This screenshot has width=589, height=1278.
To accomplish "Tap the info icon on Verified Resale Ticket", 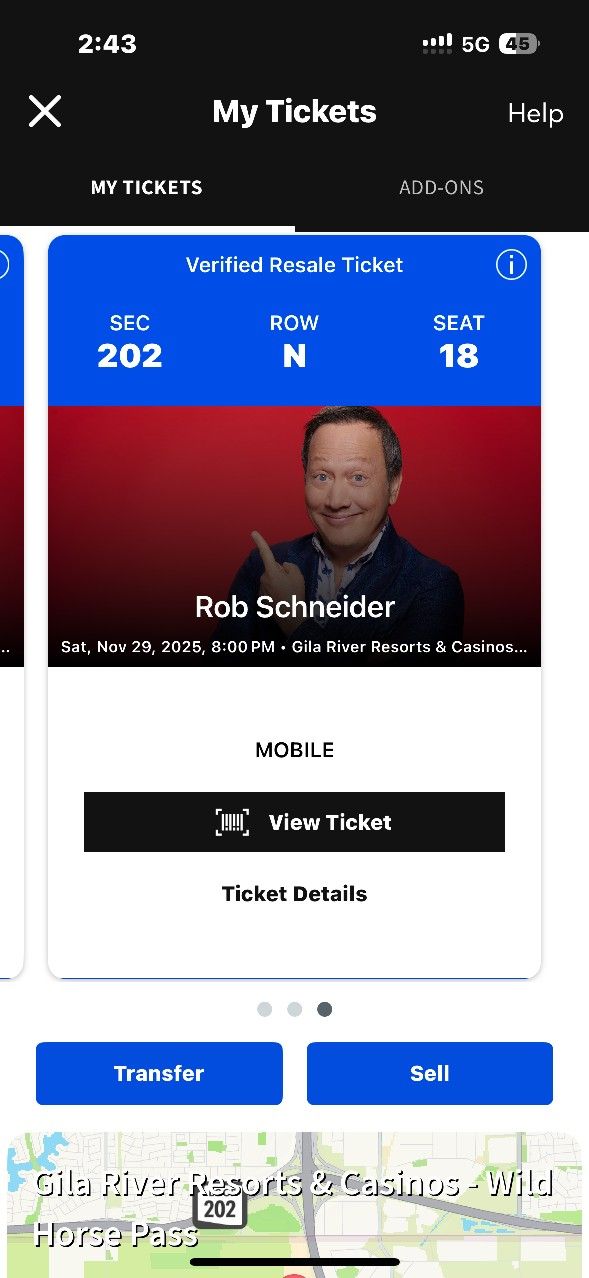I will pyautogui.click(x=511, y=265).
